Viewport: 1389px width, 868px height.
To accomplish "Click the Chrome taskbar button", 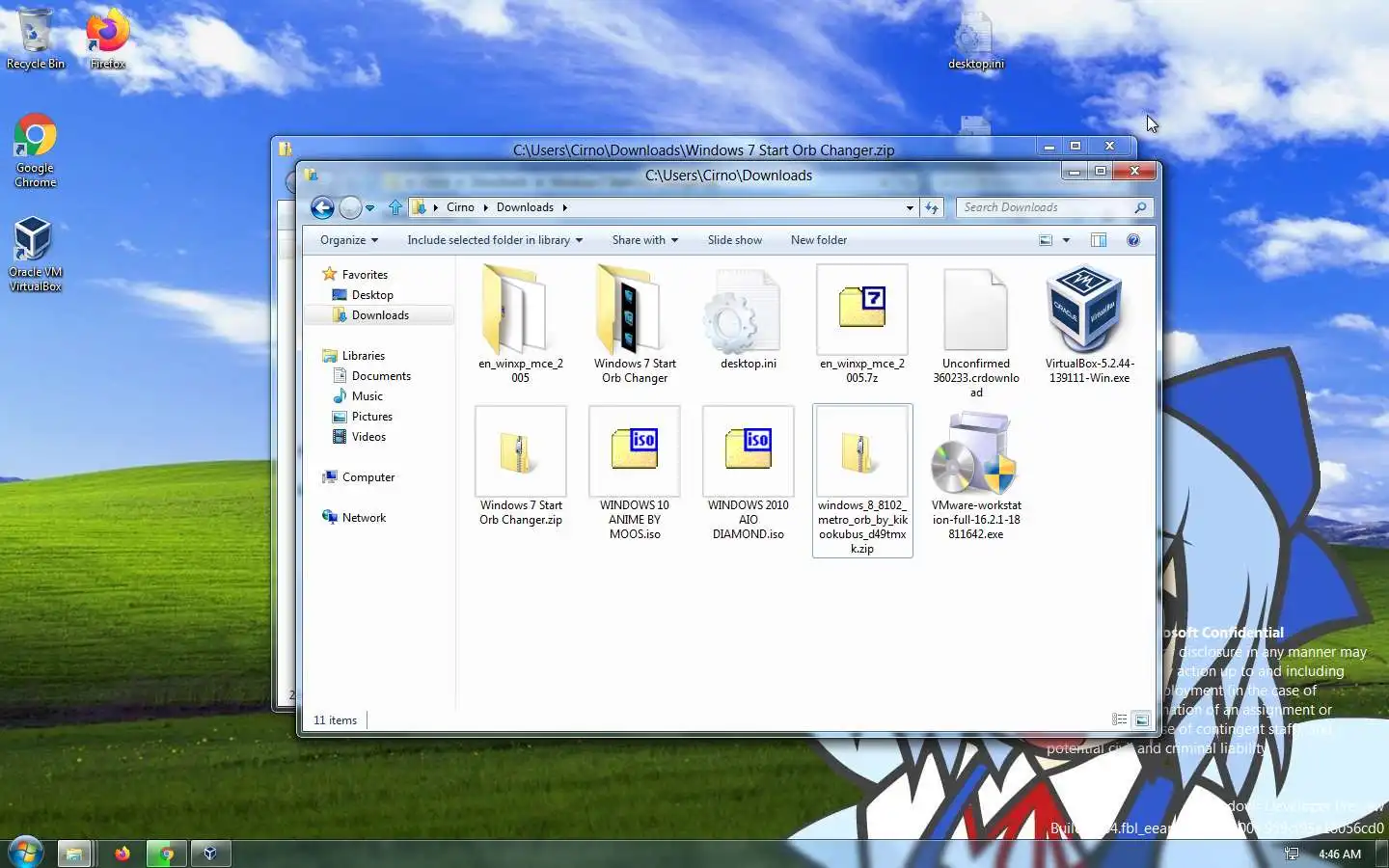I will 166,854.
